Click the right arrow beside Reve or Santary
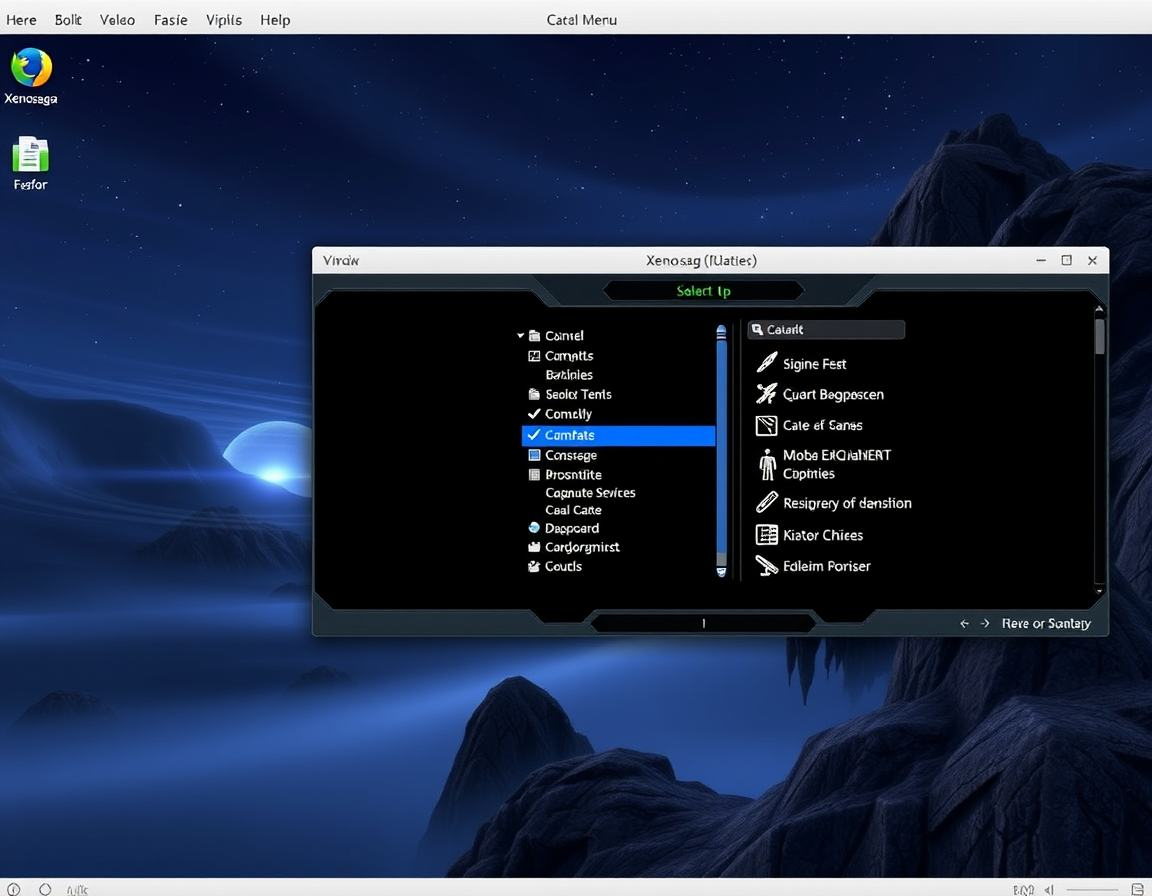Screen dimensions: 1152x896 point(985,624)
